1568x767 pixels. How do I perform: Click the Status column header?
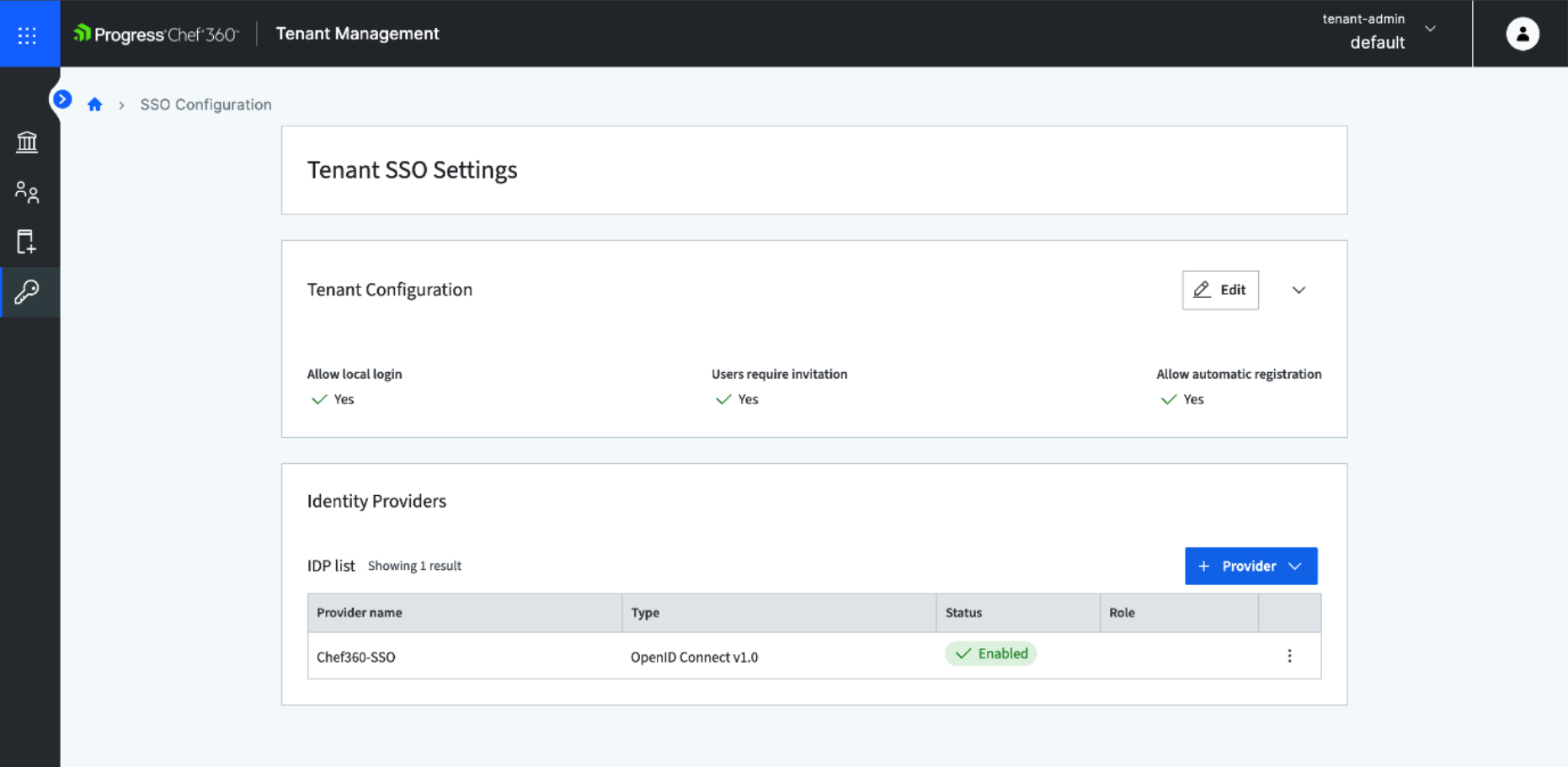point(963,613)
